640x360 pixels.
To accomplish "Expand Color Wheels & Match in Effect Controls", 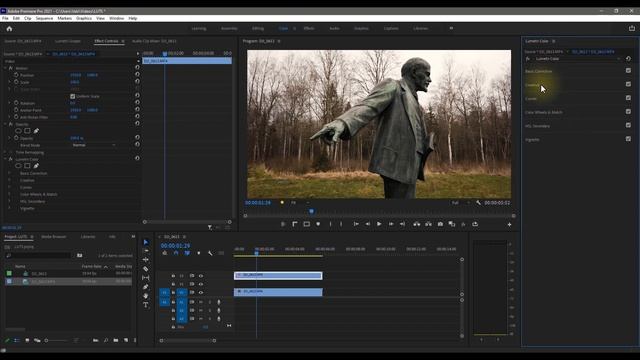I will click(10, 194).
